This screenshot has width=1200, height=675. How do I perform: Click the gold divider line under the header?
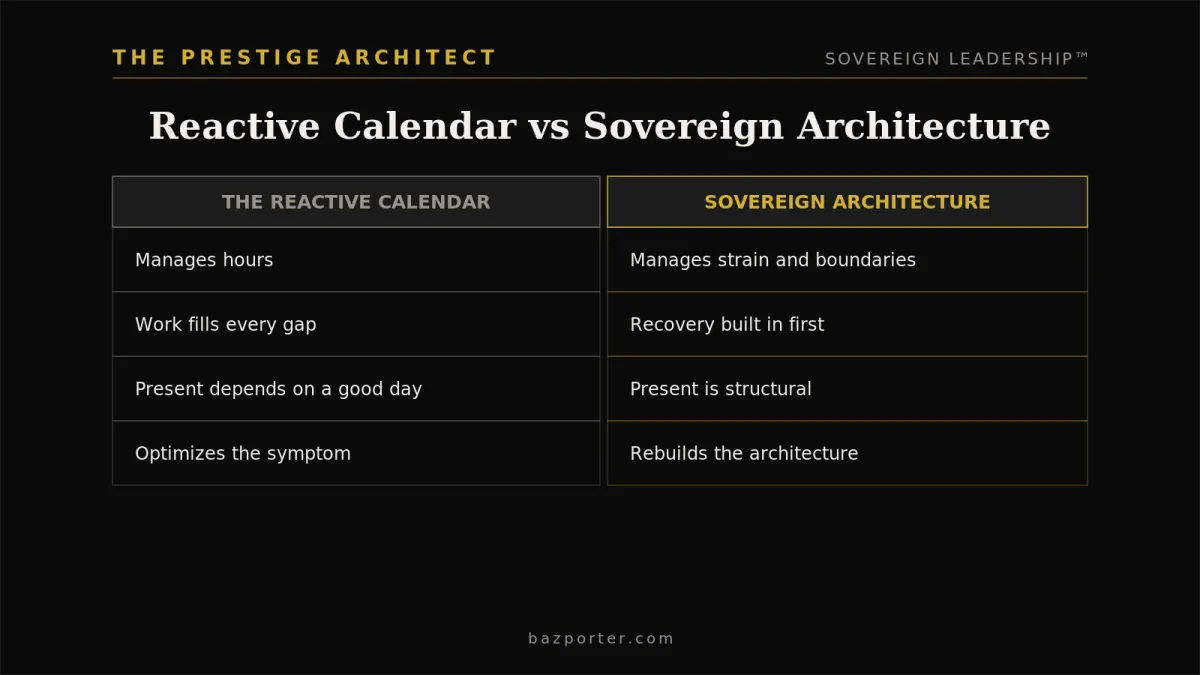coord(600,78)
